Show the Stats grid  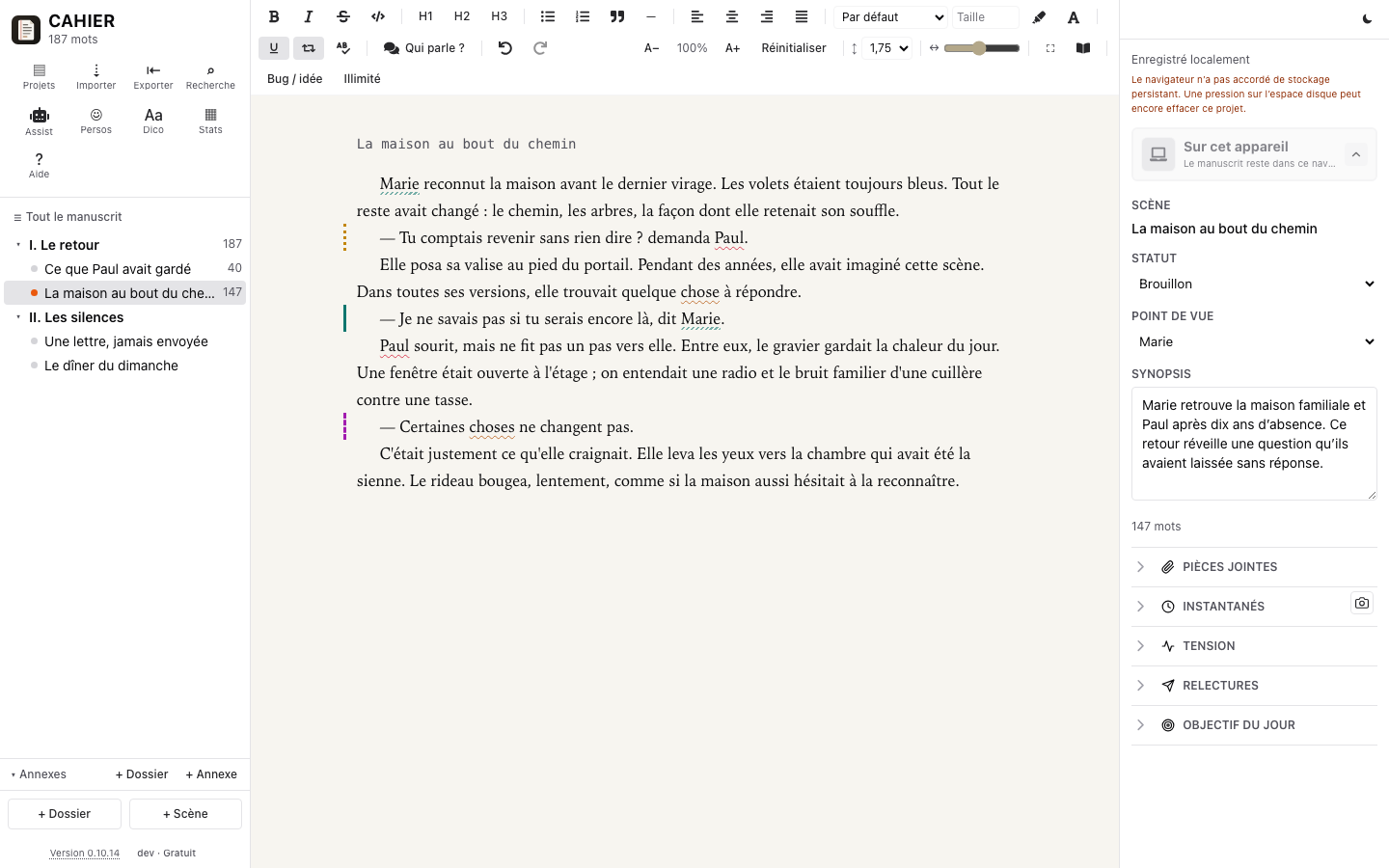[x=210, y=122]
